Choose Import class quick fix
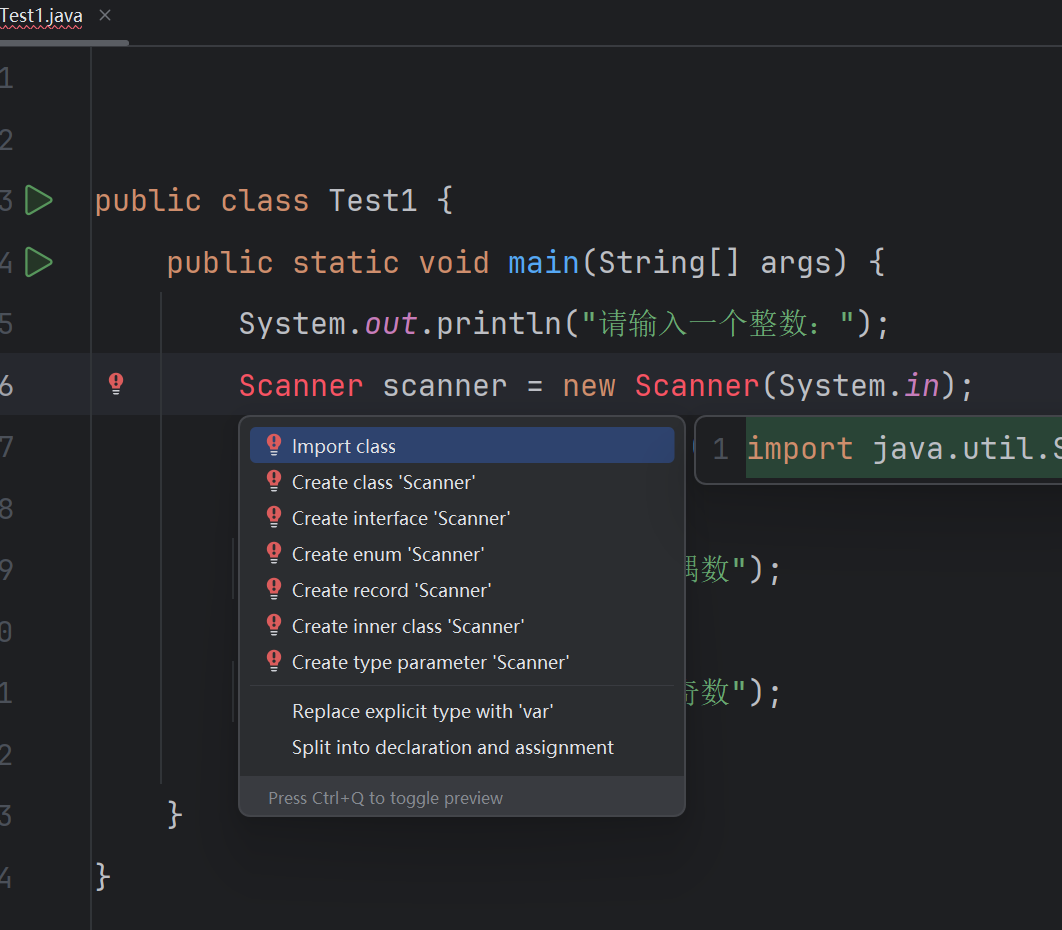 (462, 446)
